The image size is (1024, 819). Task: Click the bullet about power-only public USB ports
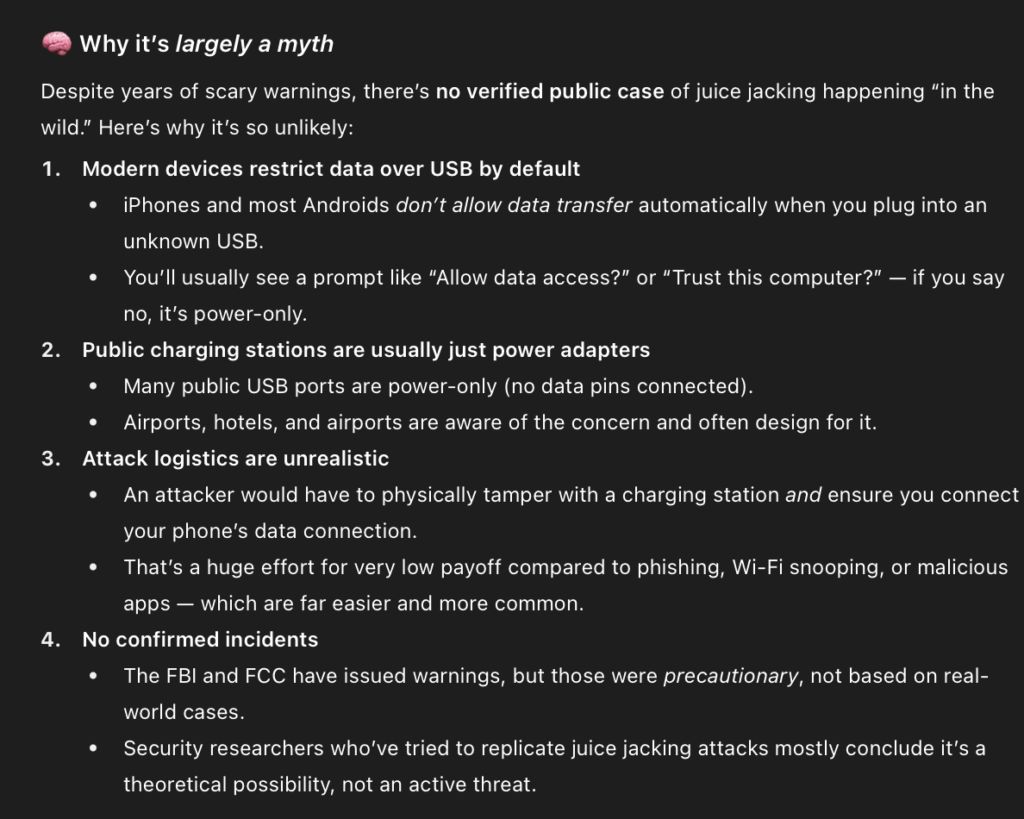(x=438, y=386)
